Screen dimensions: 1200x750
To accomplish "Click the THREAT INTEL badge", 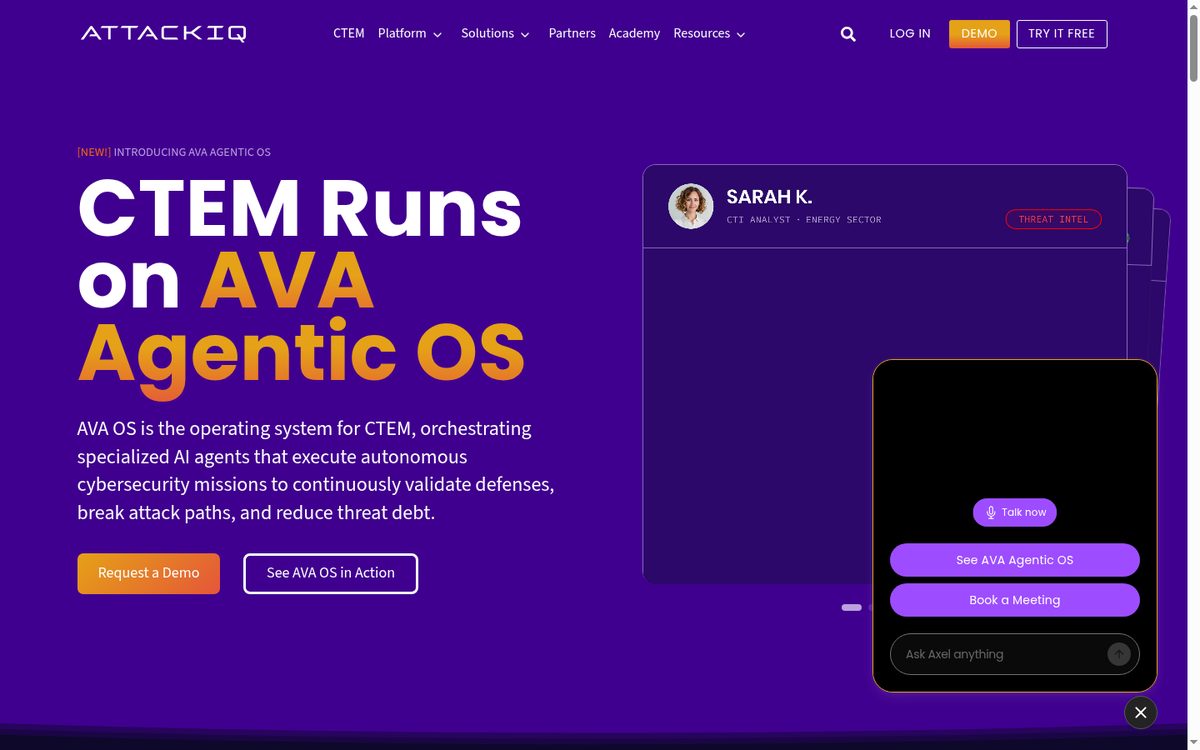I will [x=1053, y=219].
